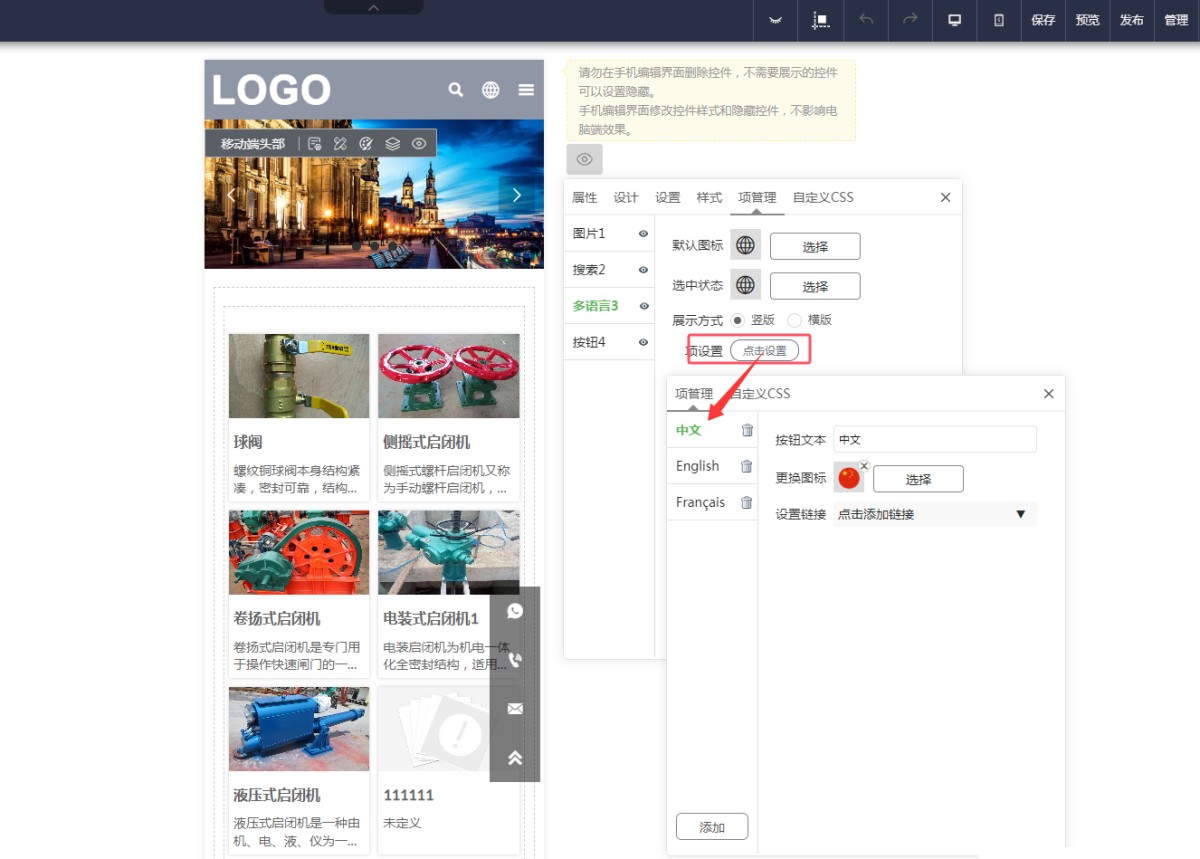Open the 设置链接 dropdown
1200x859 pixels.
pos(934,514)
